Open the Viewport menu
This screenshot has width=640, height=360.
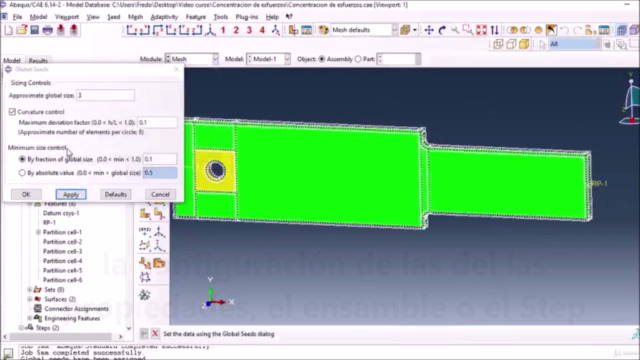click(67, 17)
